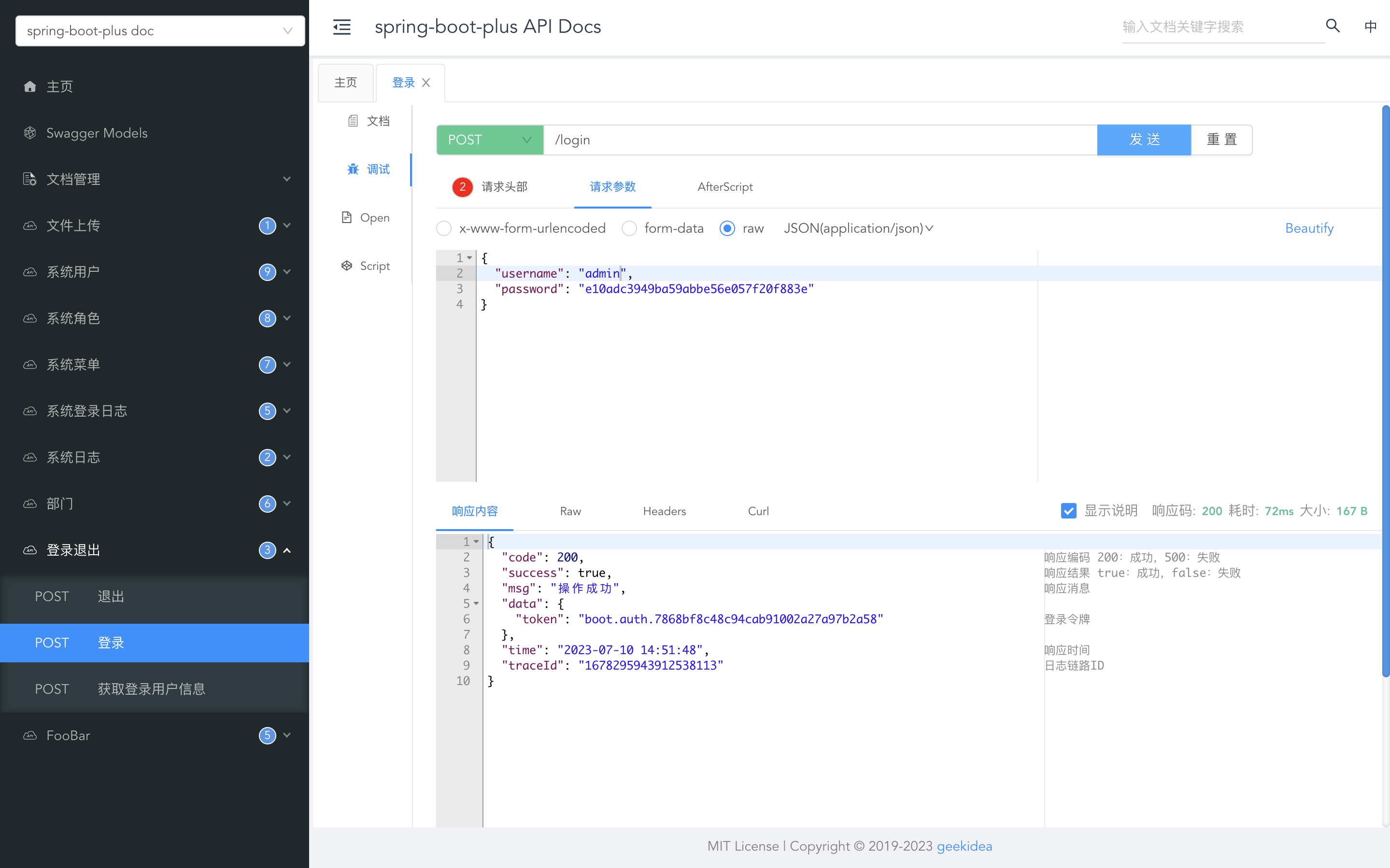Screen dimensions: 1390x868
Task: Open the 调试 debug bug icon
Action: coord(353,169)
